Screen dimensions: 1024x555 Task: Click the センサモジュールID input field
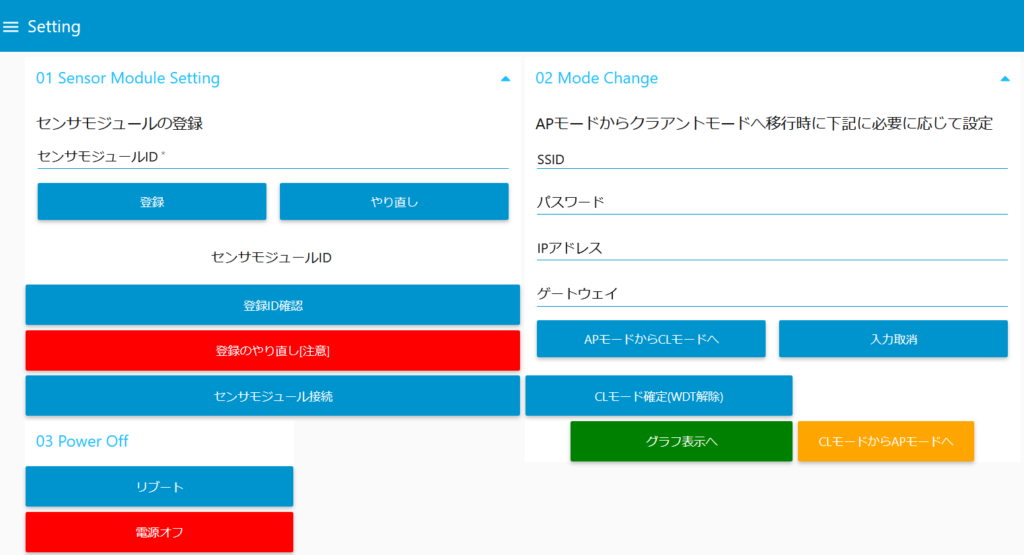click(x=272, y=157)
